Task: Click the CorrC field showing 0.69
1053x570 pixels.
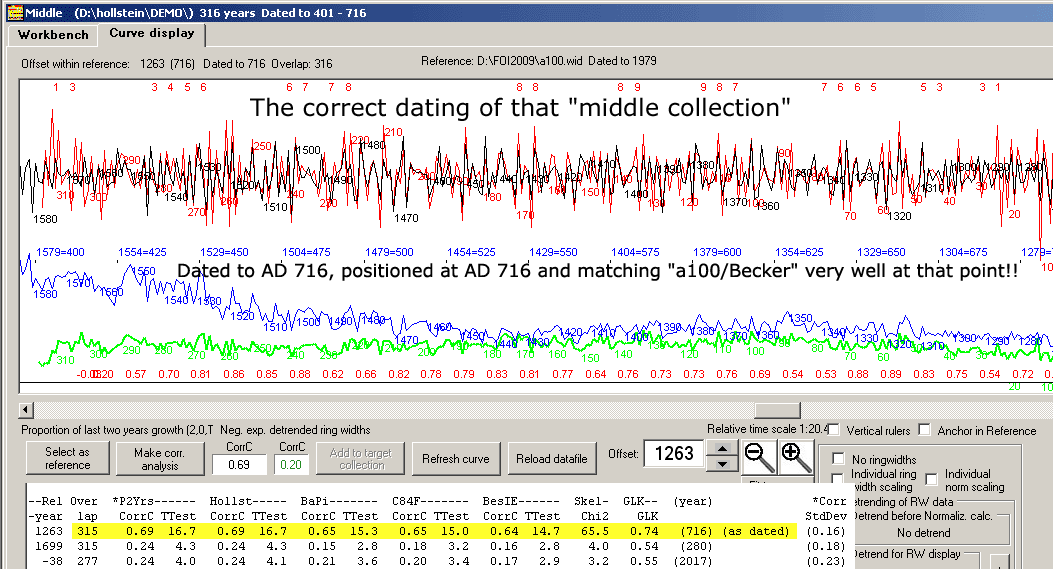Action: [239, 465]
